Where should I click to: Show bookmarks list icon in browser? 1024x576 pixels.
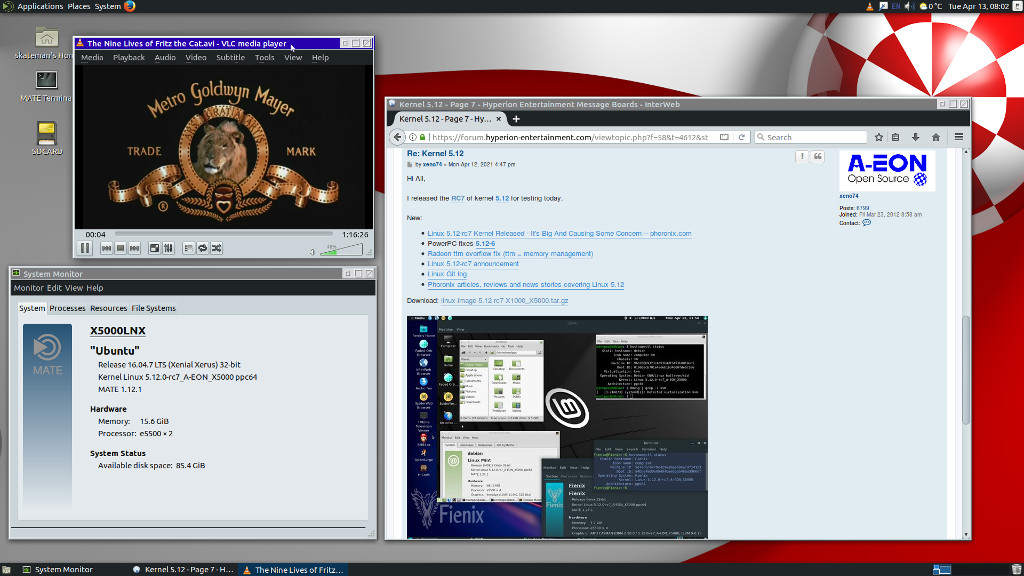click(895, 137)
